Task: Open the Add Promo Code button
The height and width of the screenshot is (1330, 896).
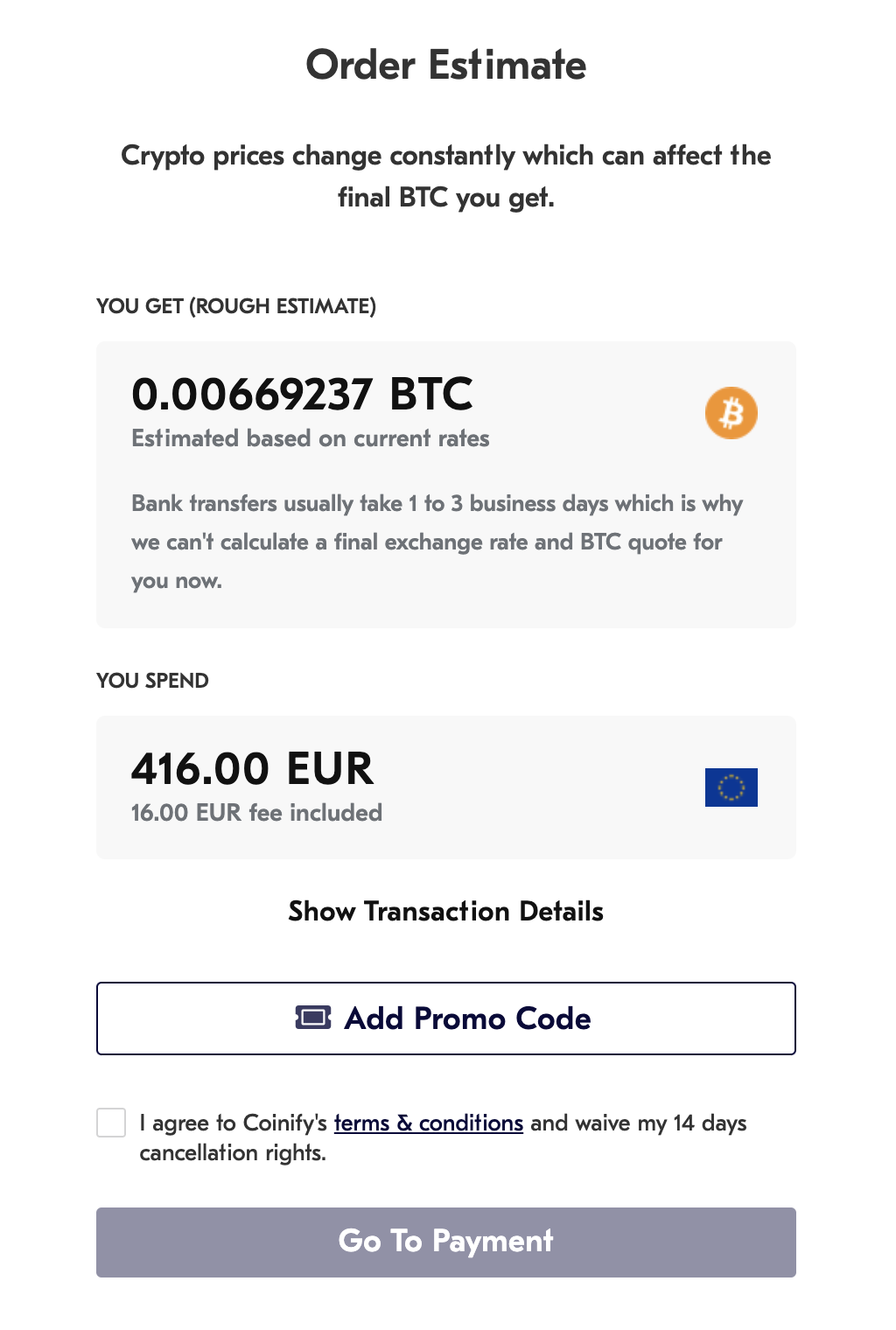Action: [446, 1018]
